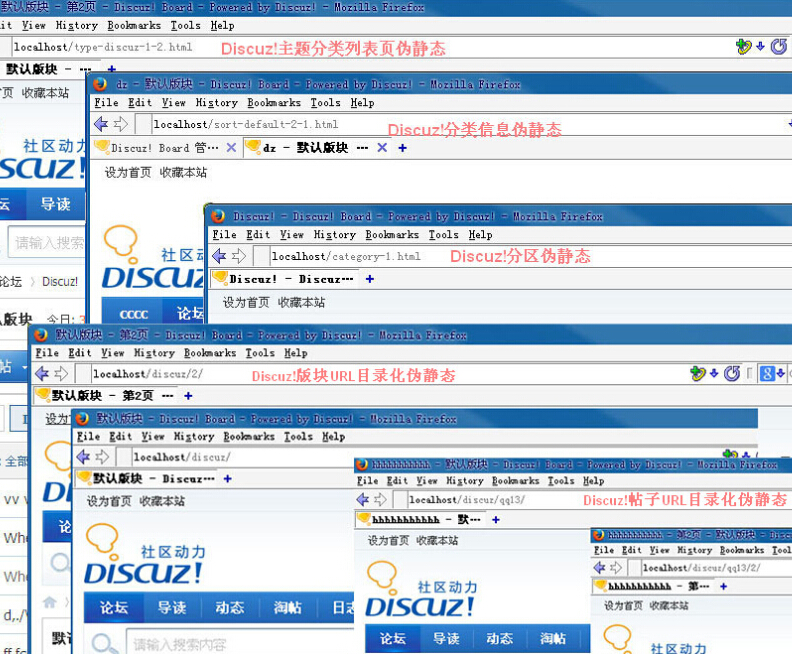
Task: Open the search engine dropdown arrow in discuz/2/ window
Action: coord(780,374)
